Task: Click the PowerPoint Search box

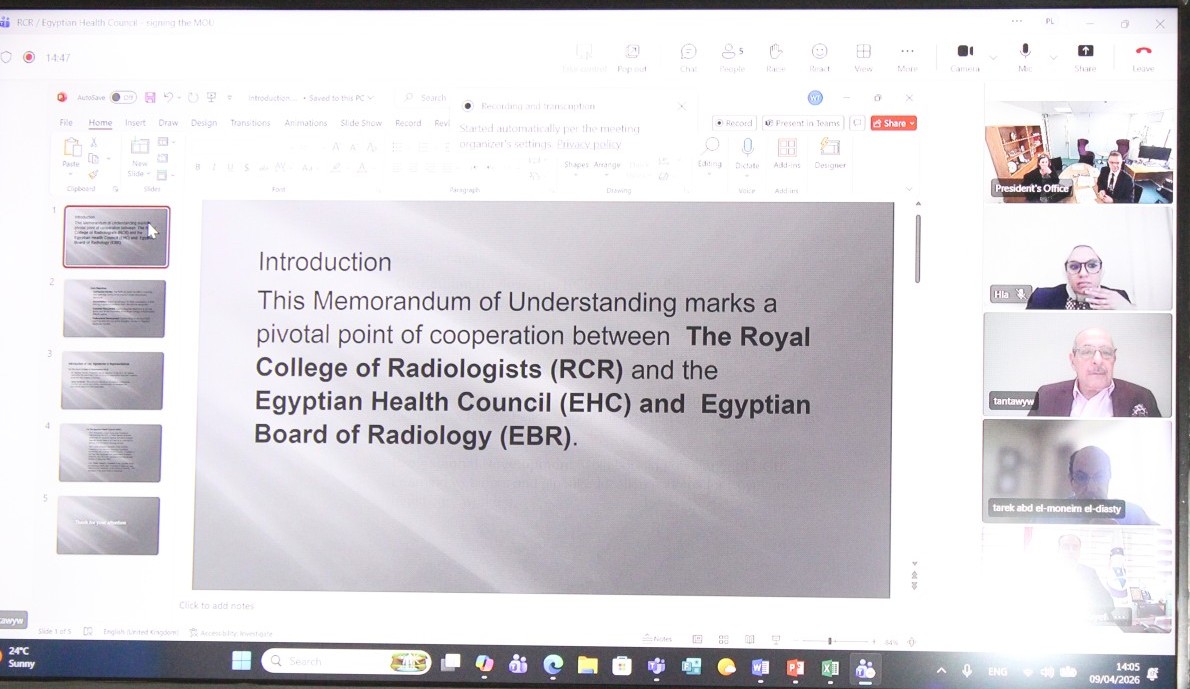Action: [x=427, y=98]
